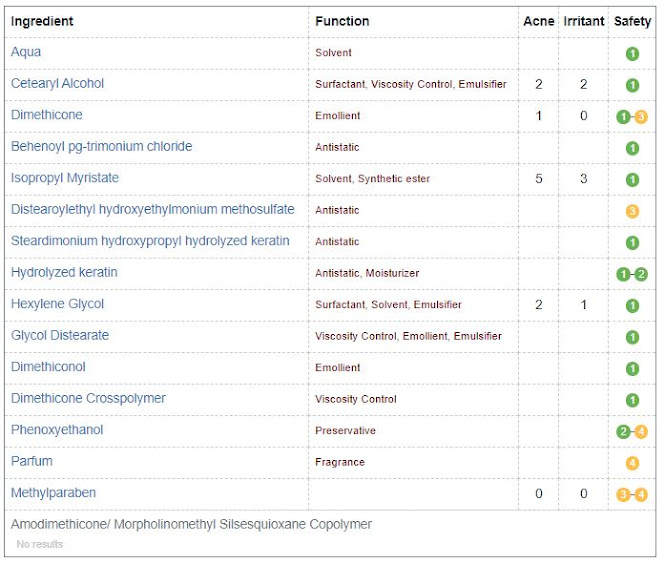Open the Isopropyl Myristate ingredient link
The width and height of the screenshot is (665, 564).
click(x=64, y=178)
